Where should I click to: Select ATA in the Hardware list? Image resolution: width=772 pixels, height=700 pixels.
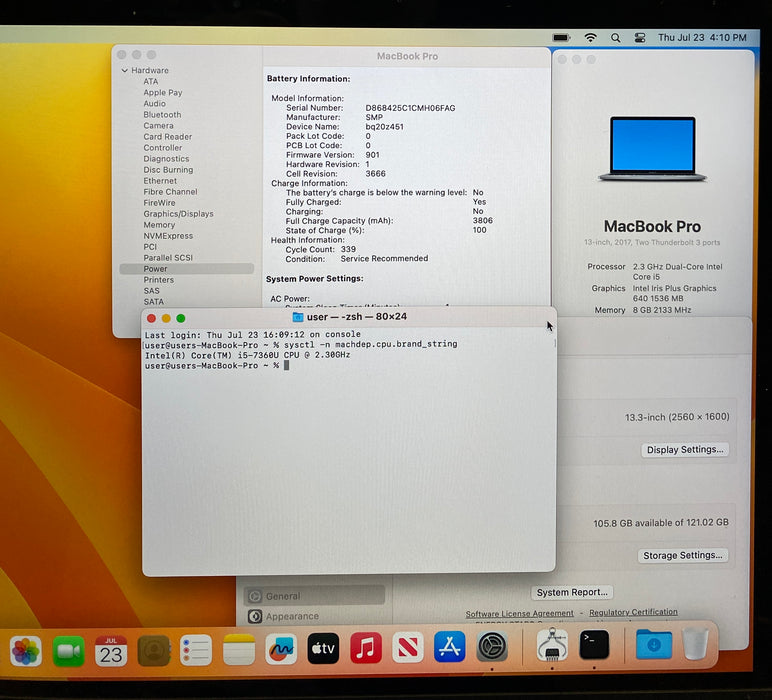[151, 82]
